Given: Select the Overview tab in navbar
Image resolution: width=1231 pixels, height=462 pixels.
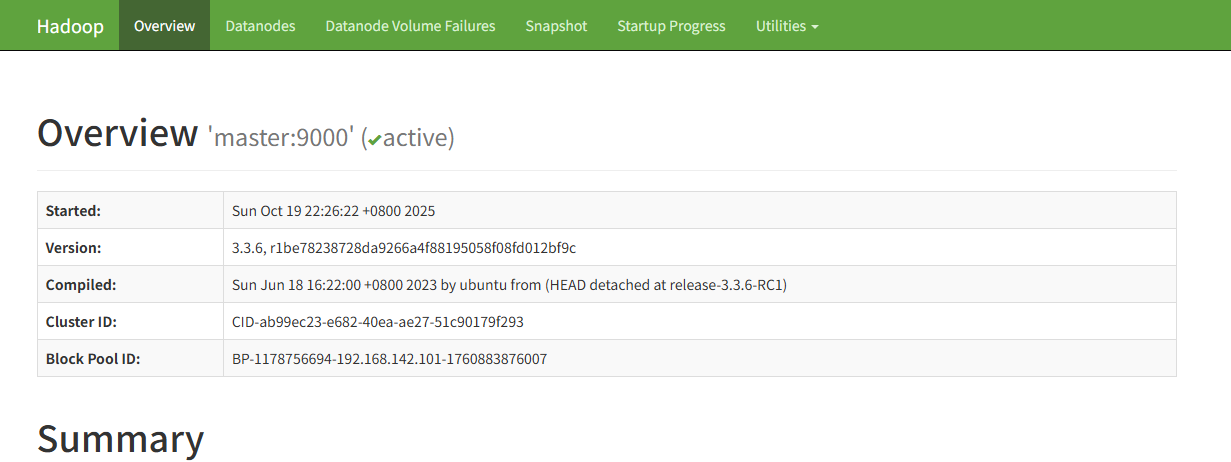Looking at the screenshot, I should (164, 26).
